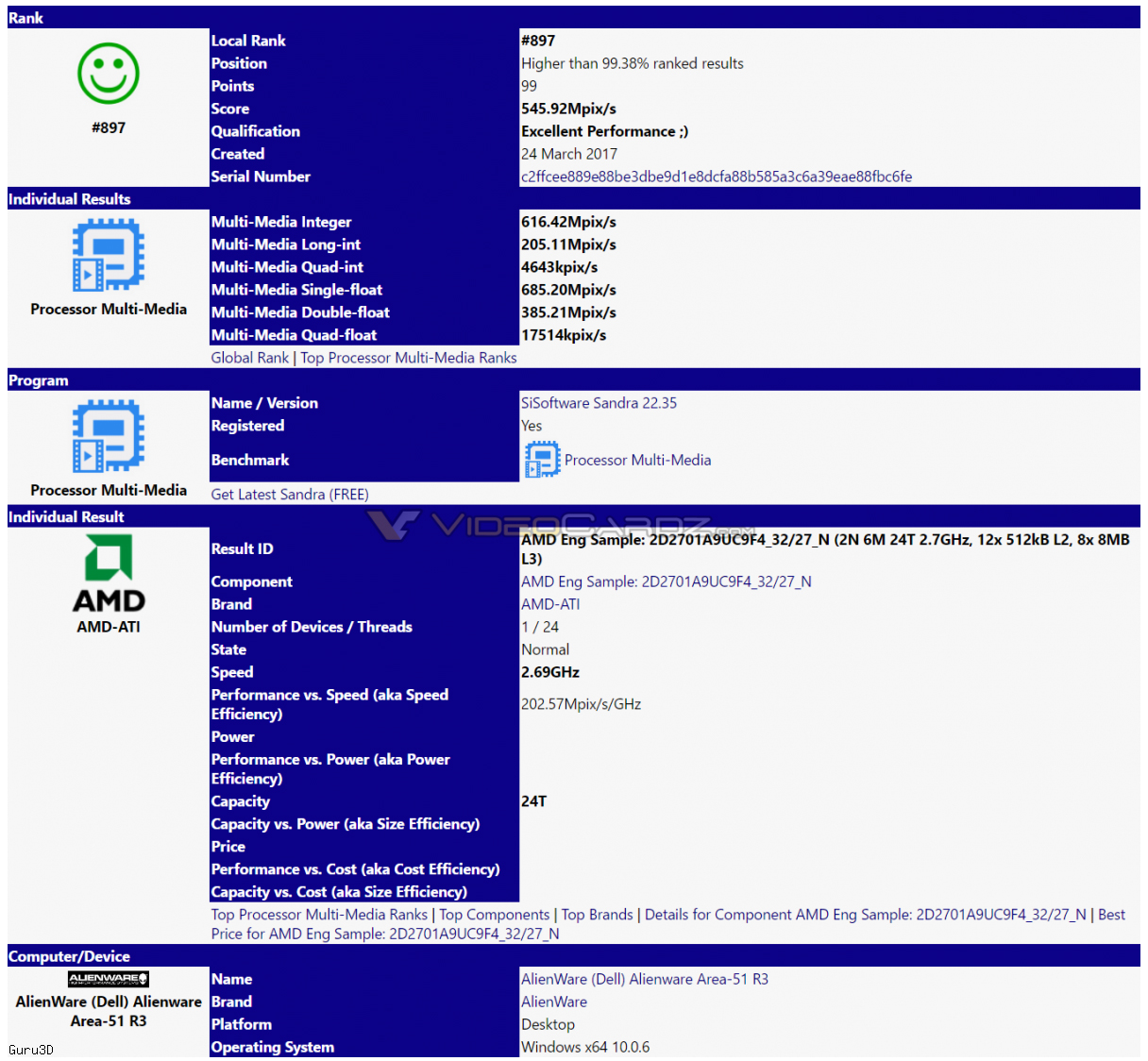Click the green smiley rank icon

click(x=109, y=74)
